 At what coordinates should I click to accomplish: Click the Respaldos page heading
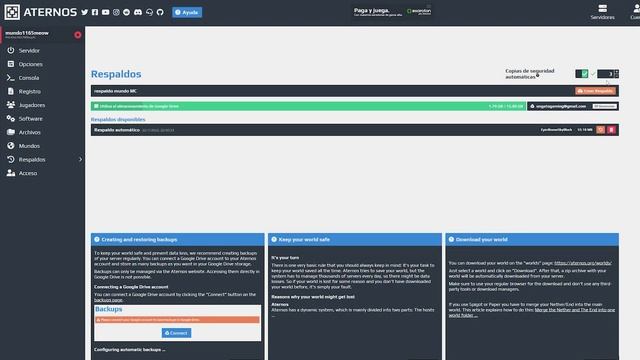click(116, 74)
